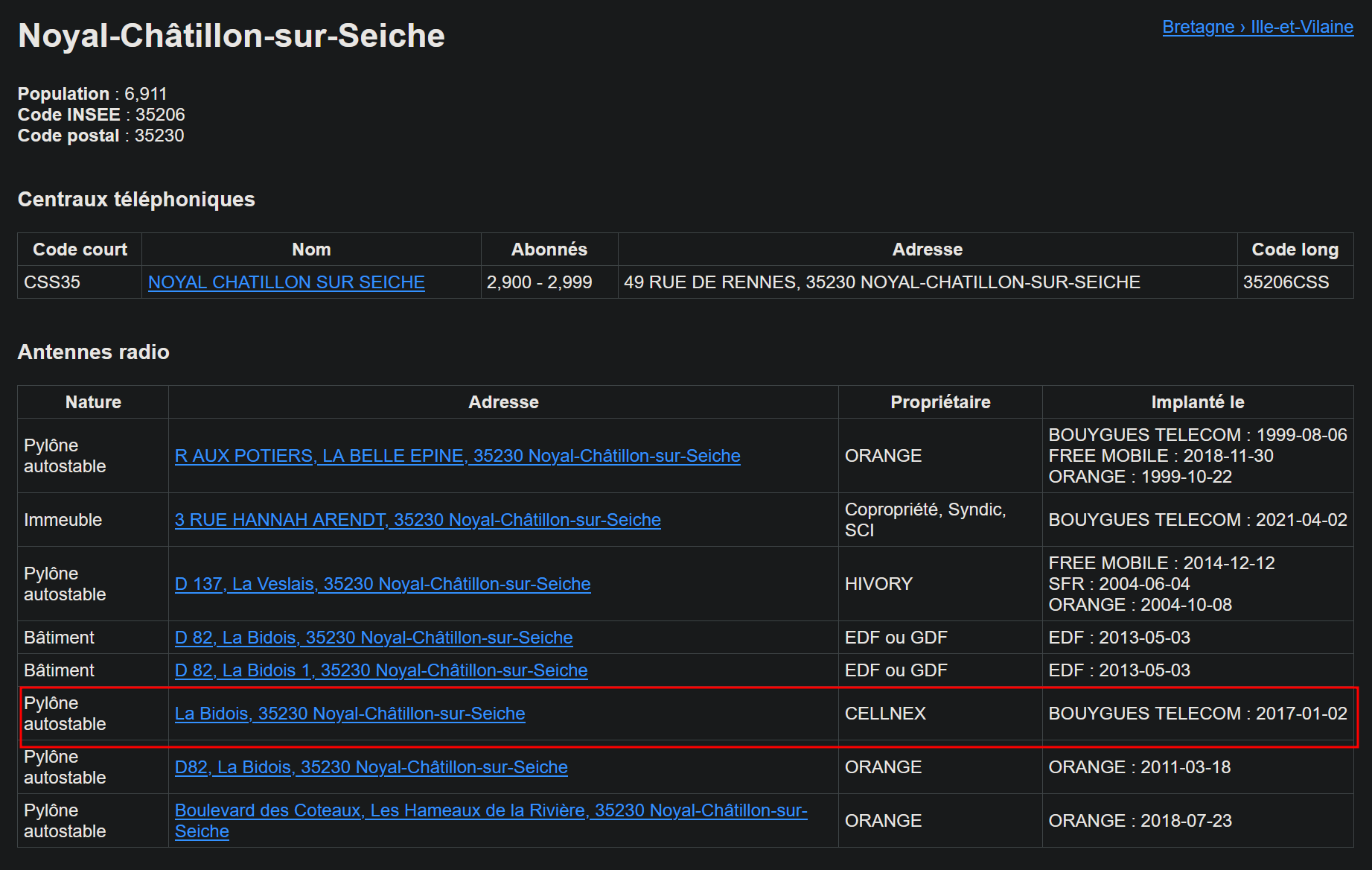Image resolution: width=1372 pixels, height=870 pixels.
Task: Select the CSS35 short code cell
Action: [80, 282]
